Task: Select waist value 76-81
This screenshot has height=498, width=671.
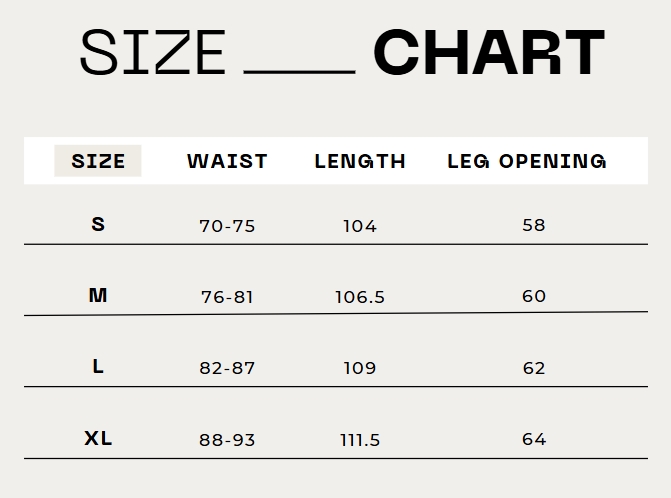Action: [227, 297]
